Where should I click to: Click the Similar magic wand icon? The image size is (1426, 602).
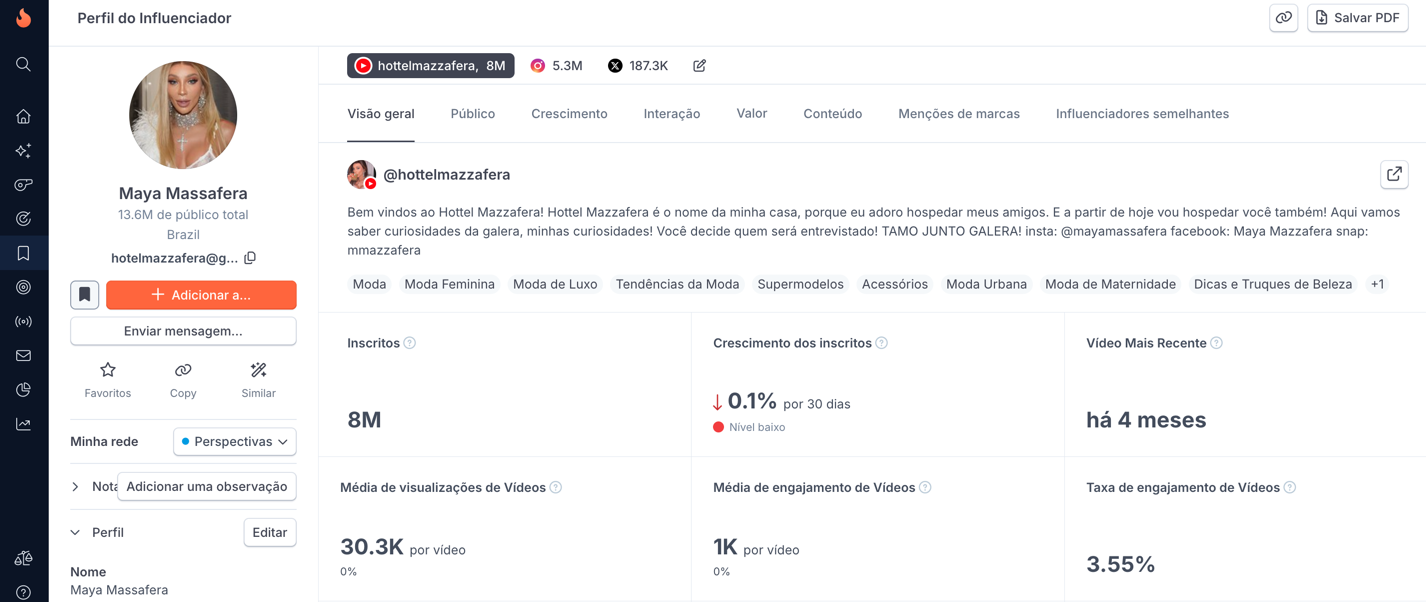[x=258, y=370]
